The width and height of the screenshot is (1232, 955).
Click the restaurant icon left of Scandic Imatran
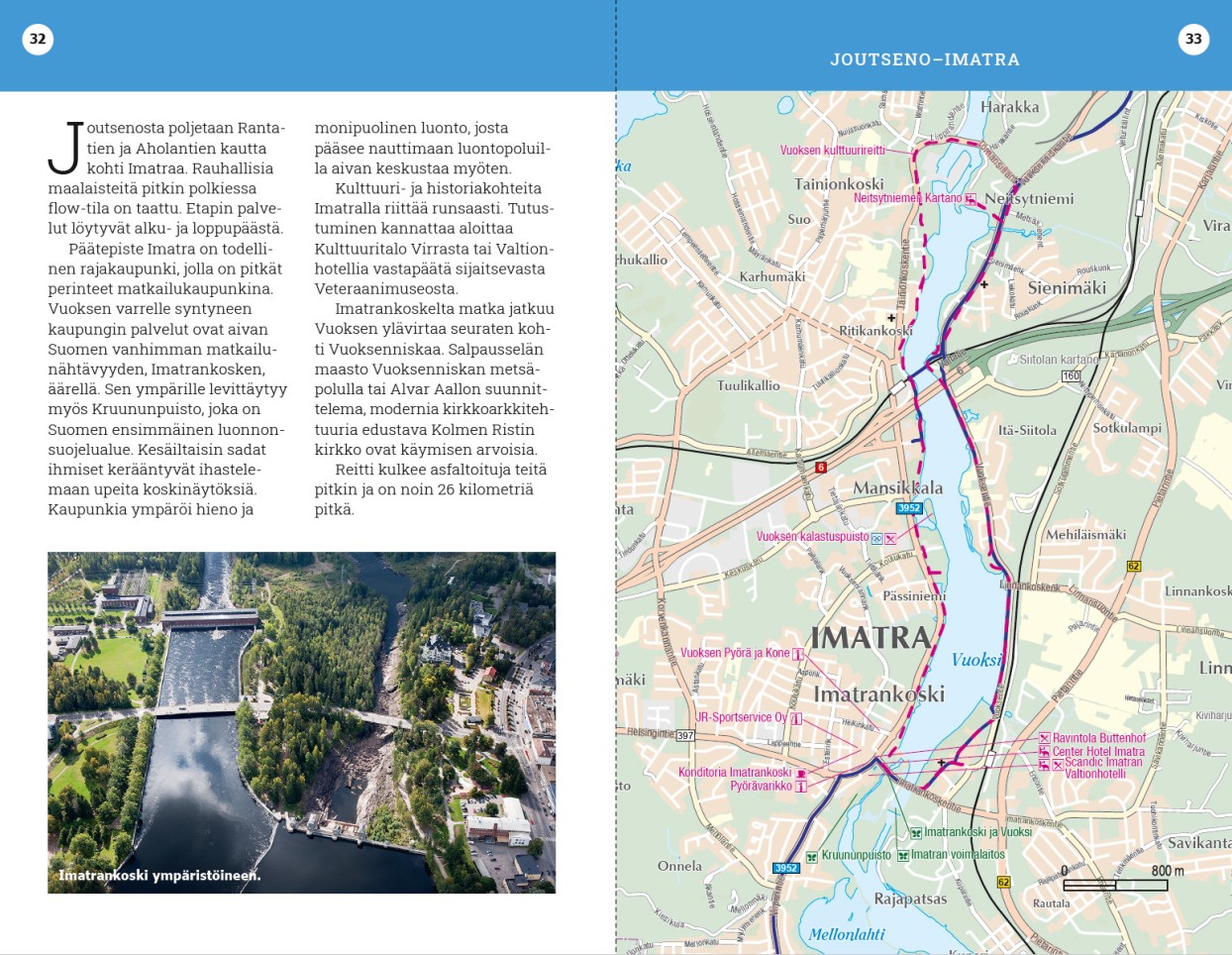(1058, 765)
